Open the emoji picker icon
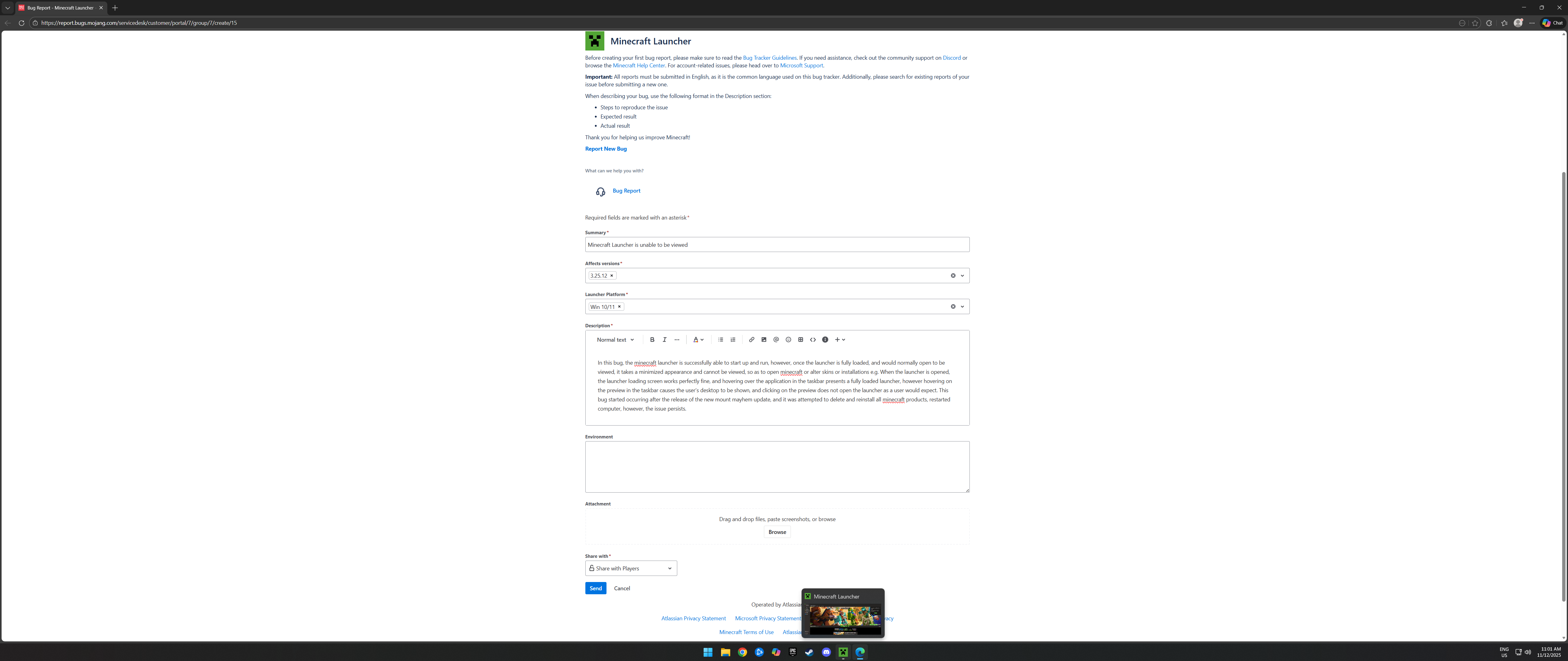1568x661 pixels. click(788, 340)
